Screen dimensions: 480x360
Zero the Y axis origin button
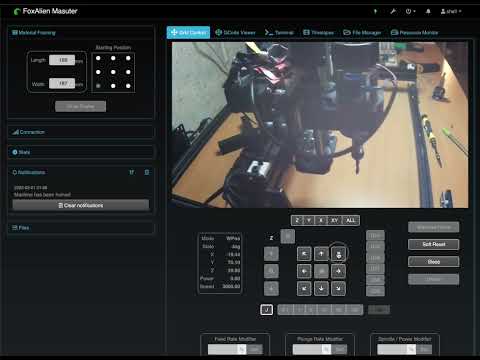(309, 220)
